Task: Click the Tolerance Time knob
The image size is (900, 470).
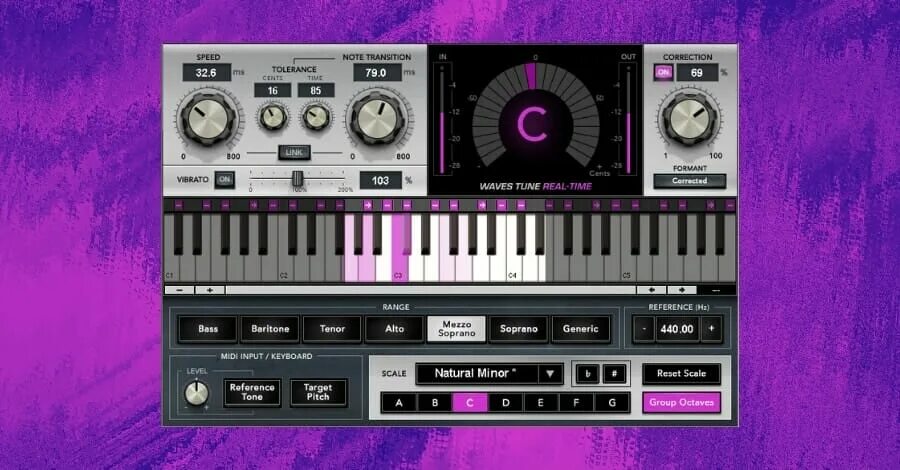Action: click(316, 117)
